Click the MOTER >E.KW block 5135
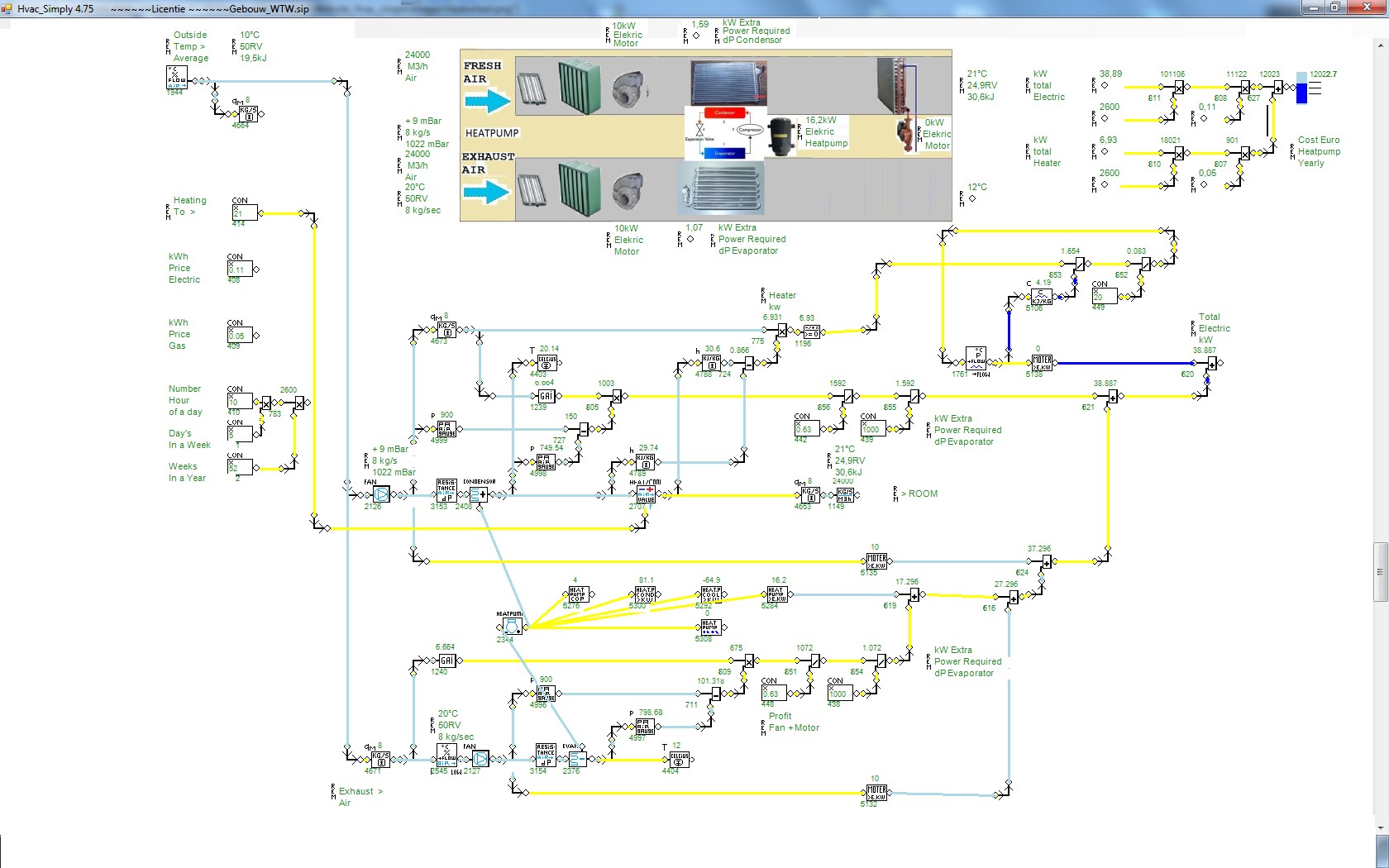Image resolution: width=1389 pixels, height=868 pixels. coord(876,561)
